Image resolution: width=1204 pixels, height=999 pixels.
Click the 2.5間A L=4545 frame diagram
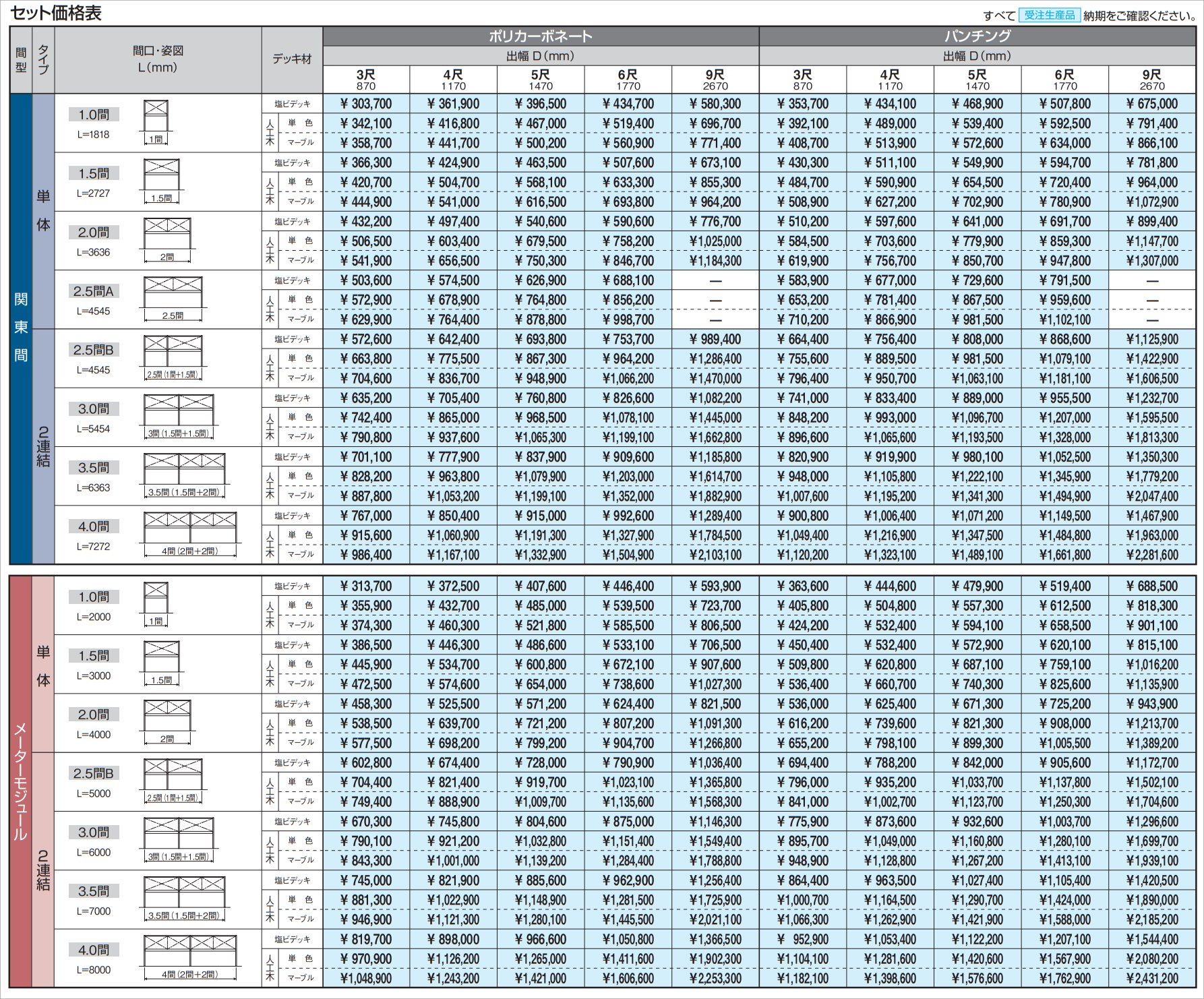173,299
